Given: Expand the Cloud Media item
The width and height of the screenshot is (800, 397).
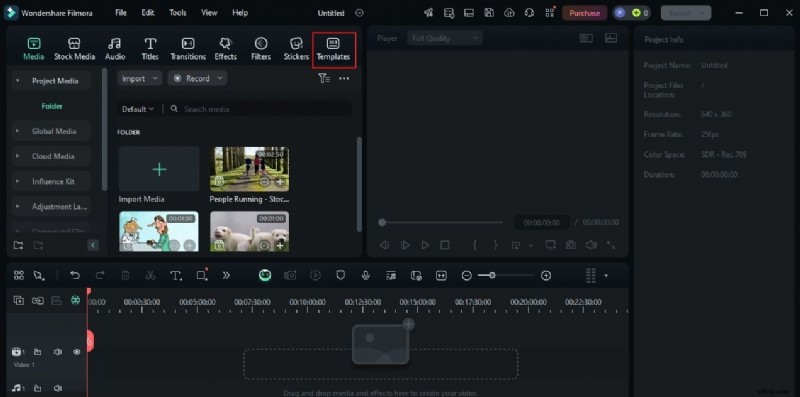Looking at the screenshot, I should [18, 156].
